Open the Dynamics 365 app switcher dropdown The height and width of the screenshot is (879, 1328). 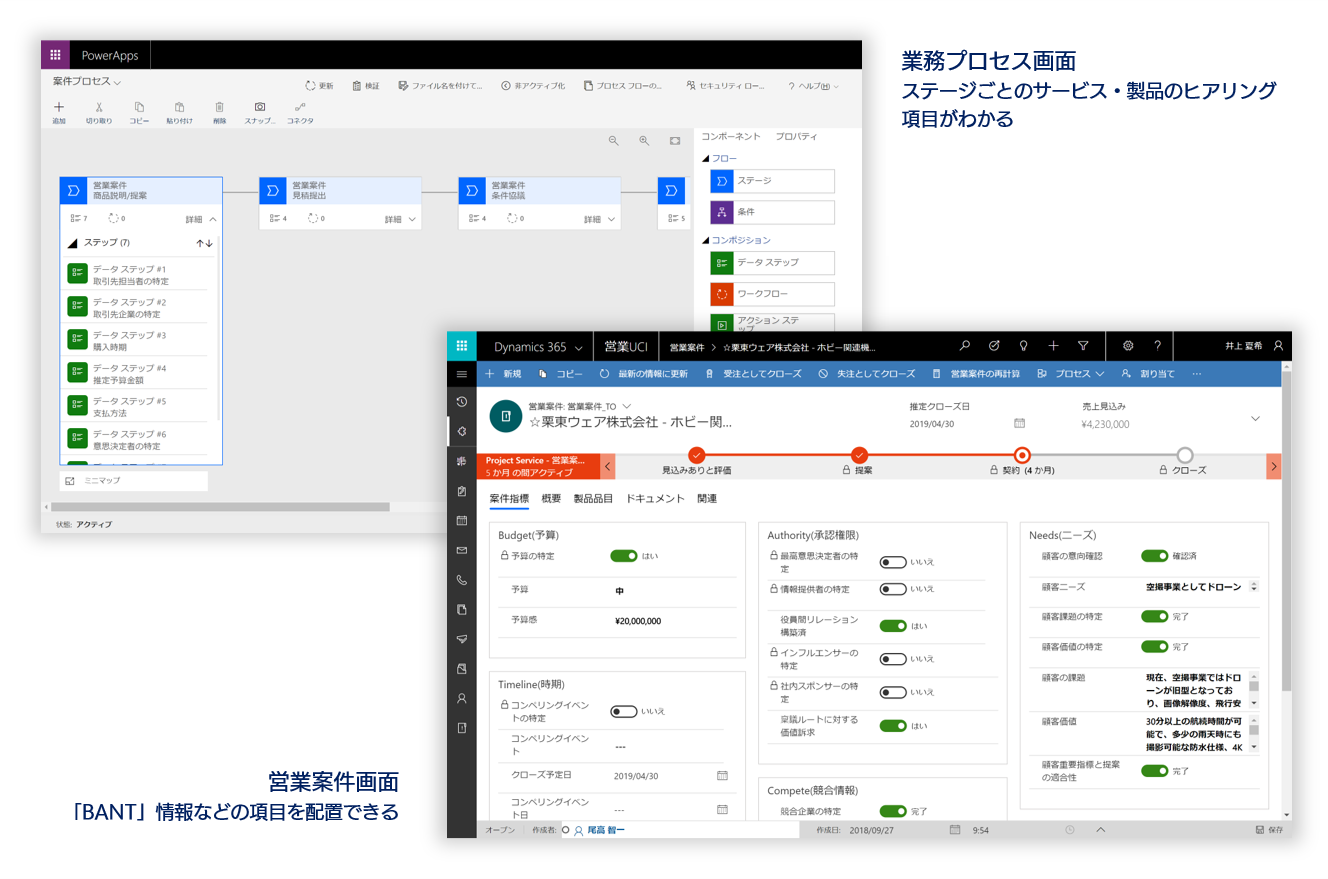click(x=538, y=347)
